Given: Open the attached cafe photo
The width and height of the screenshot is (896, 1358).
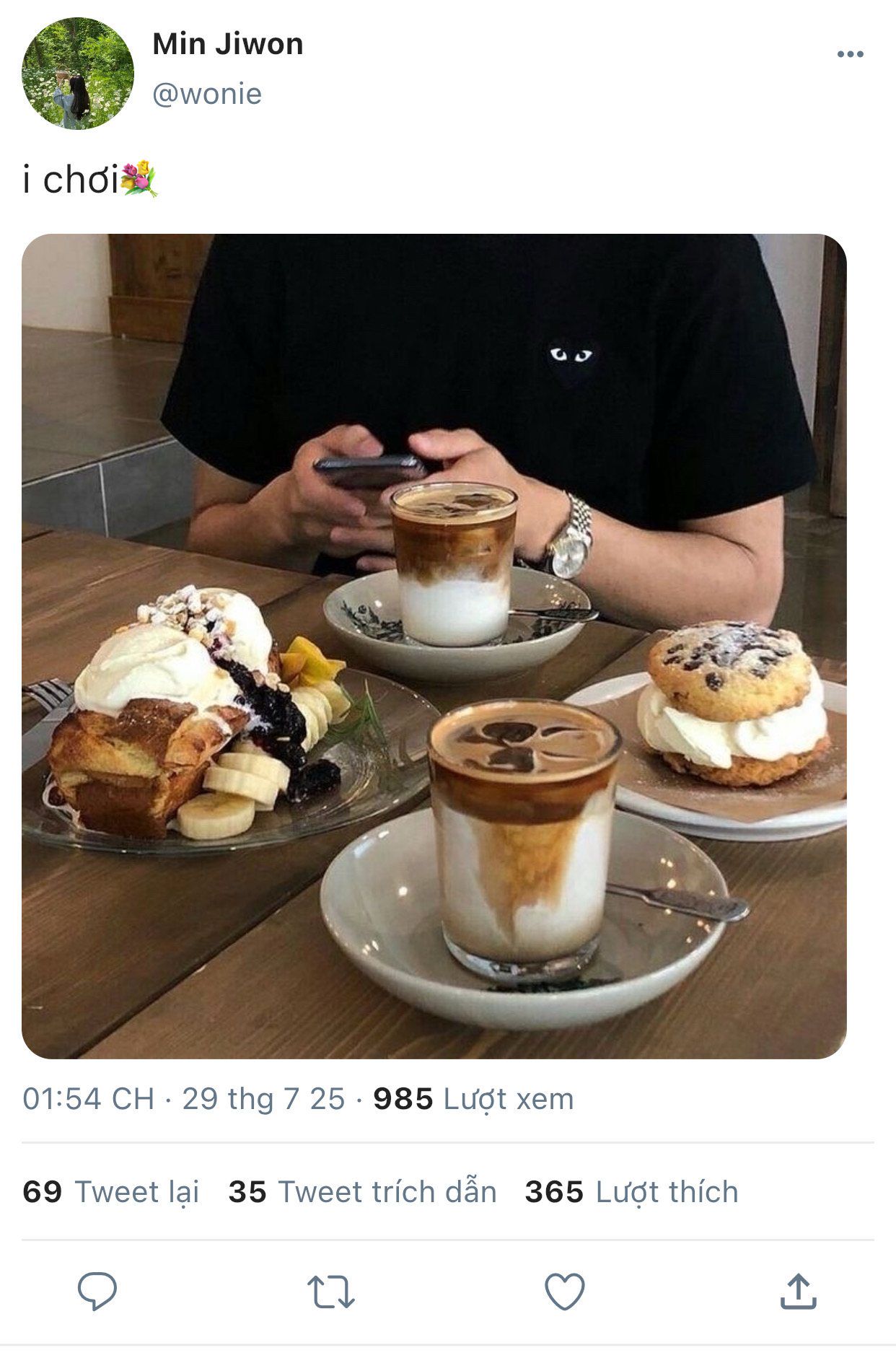Looking at the screenshot, I should (434, 647).
